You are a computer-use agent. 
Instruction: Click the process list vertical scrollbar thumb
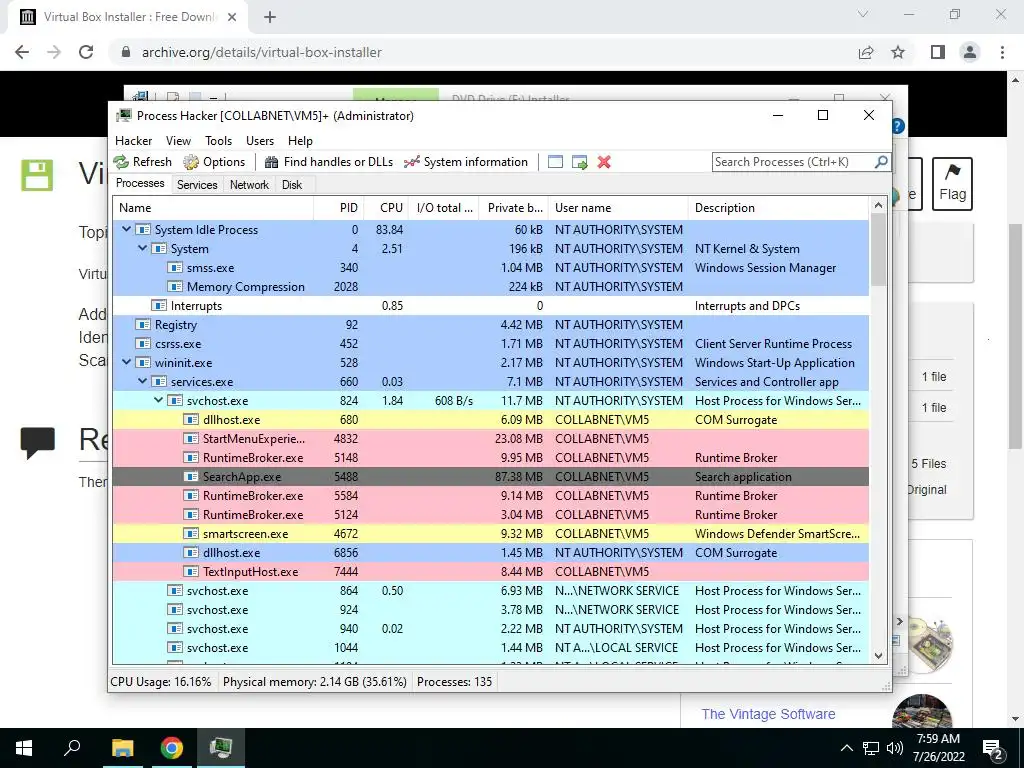878,249
